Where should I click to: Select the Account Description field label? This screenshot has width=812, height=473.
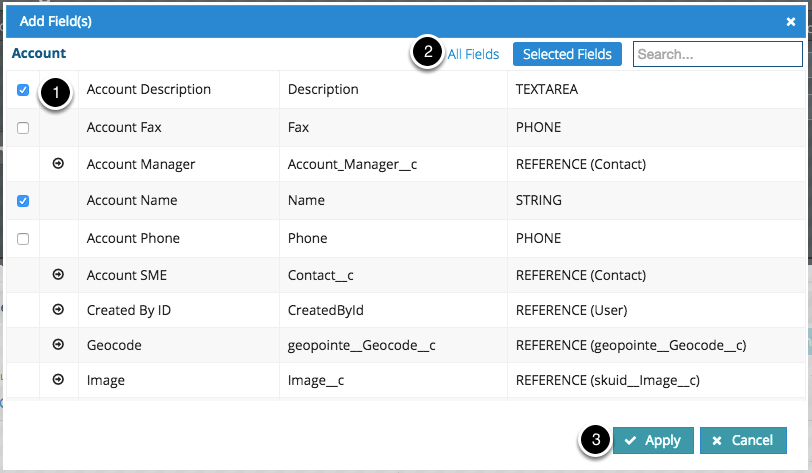(x=149, y=89)
